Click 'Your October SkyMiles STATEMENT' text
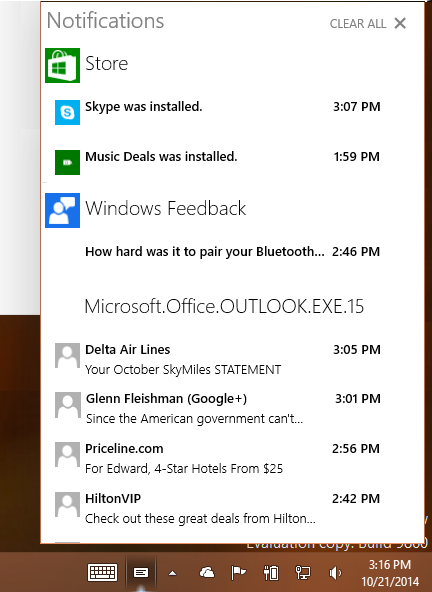Image resolution: width=432 pixels, height=592 pixels. click(183, 370)
